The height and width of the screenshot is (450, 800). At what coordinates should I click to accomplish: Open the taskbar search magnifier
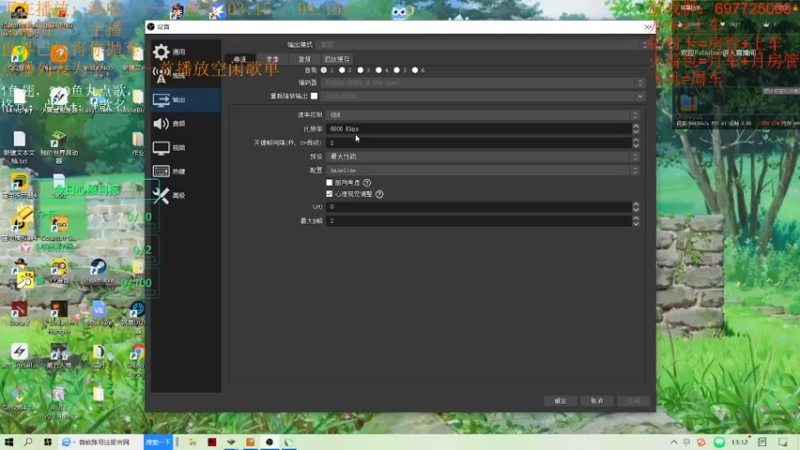(x=28, y=442)
